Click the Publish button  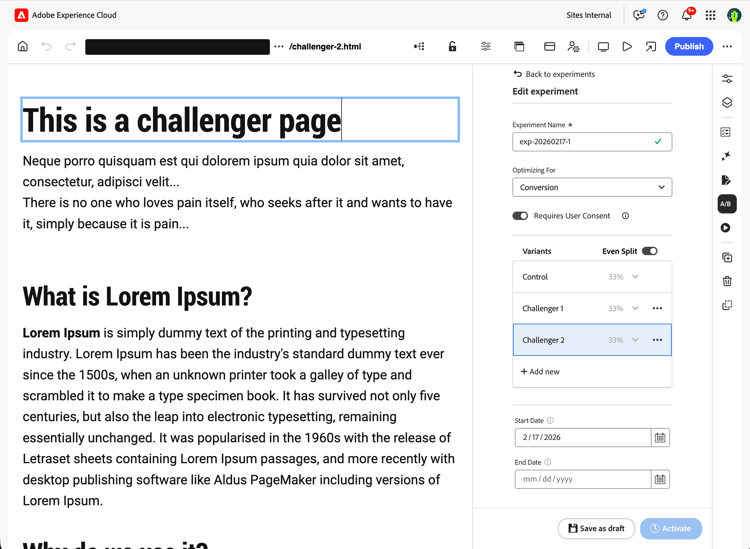[689, 46]
